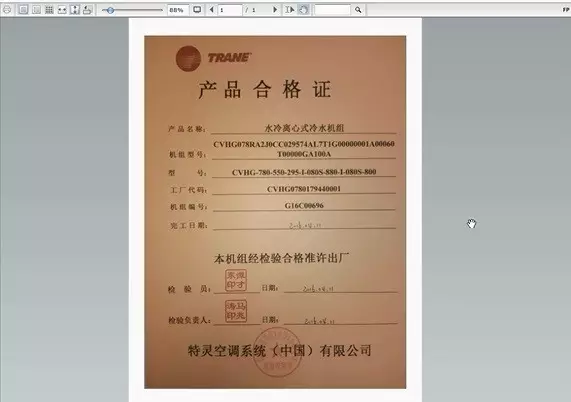Click rotate page icon
This screenshot has height=402, width=571.
pos(87,10)
